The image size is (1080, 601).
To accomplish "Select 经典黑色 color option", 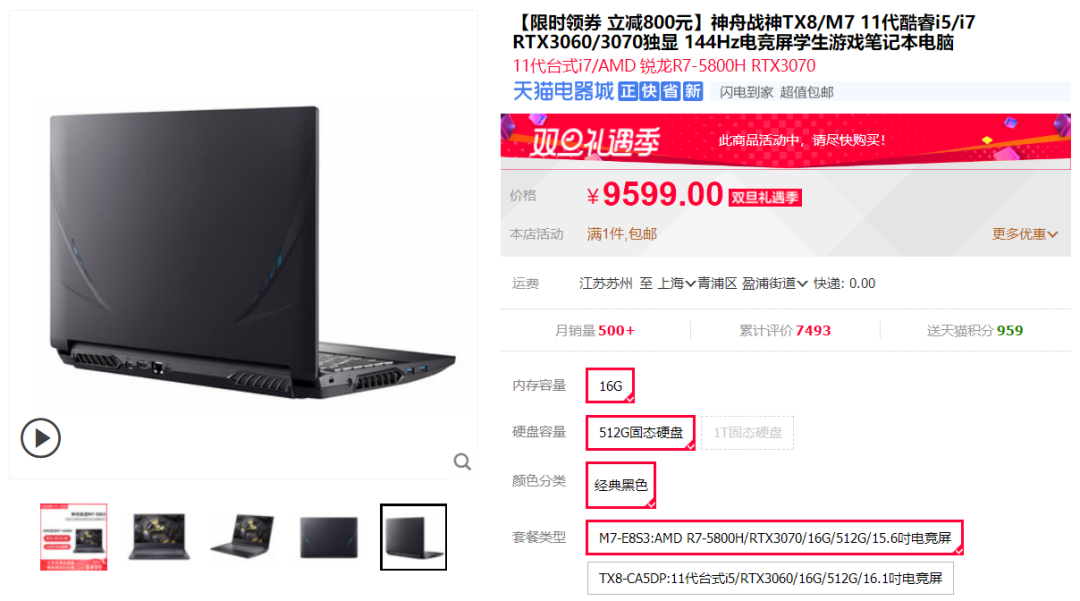I will point(621,485).
